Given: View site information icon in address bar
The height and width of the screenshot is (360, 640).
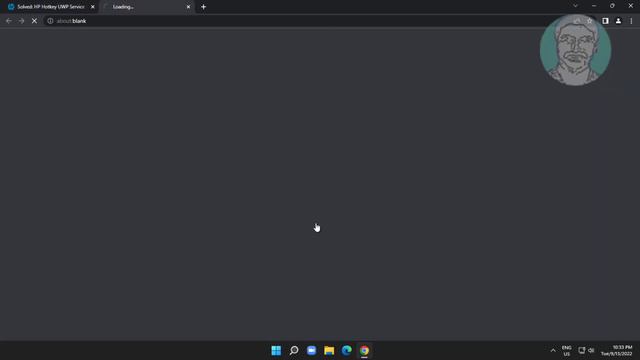Looking at the screenshot, I should point(50,21).
